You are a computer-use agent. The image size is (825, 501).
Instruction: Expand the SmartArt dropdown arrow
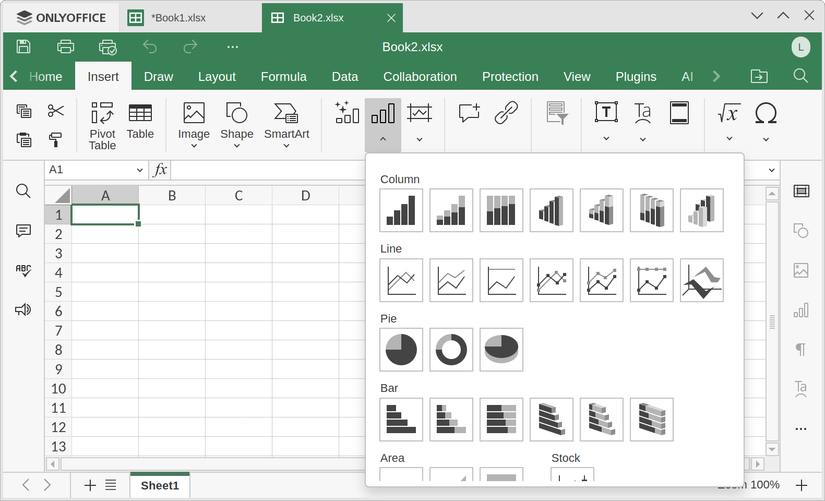click(x=286, y=146)
